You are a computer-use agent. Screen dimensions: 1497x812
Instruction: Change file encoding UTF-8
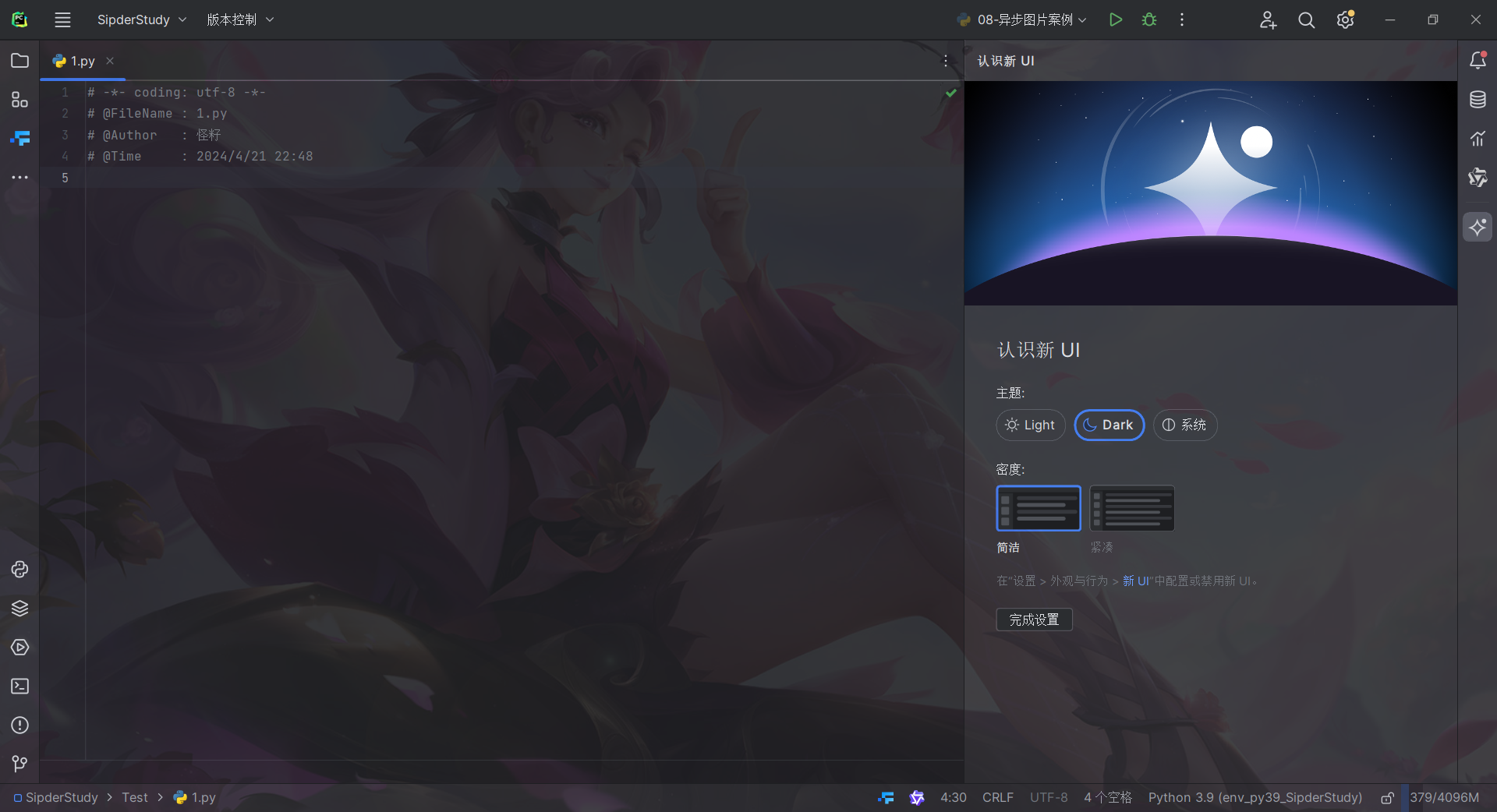1049,797
